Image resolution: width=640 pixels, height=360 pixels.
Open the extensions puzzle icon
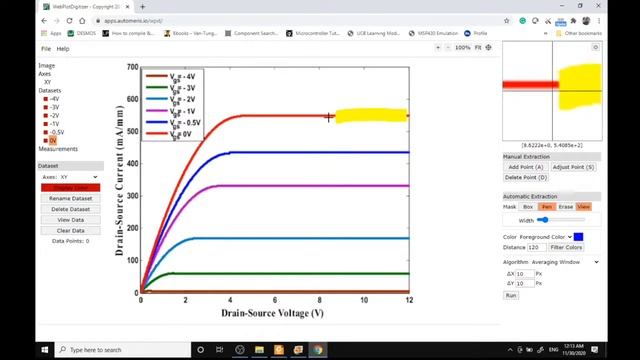pos(573,21)
